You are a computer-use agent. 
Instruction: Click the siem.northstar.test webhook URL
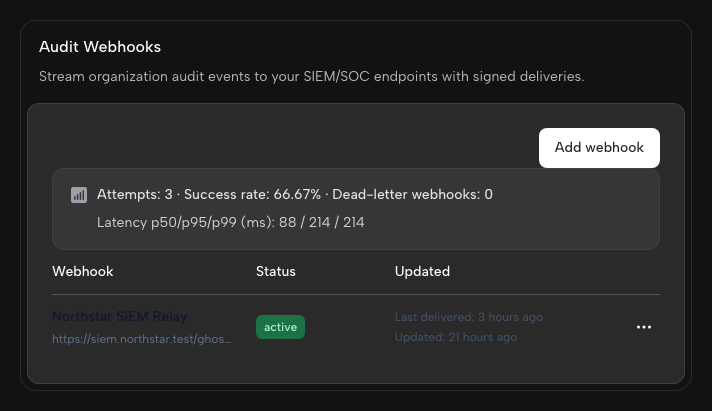click(x=142, y=339)
